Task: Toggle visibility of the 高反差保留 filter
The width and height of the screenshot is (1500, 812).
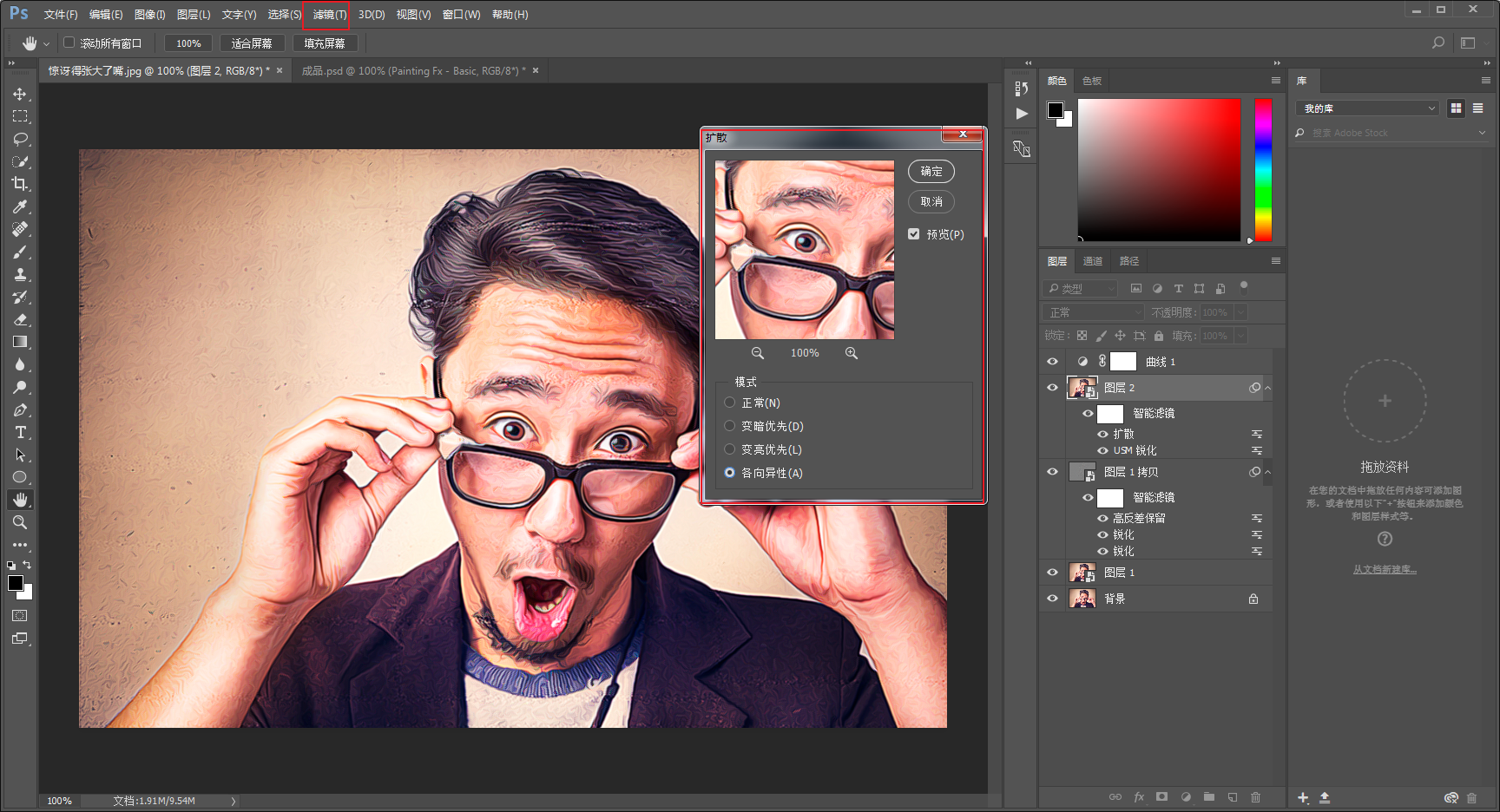Action: click(1102, 518)
